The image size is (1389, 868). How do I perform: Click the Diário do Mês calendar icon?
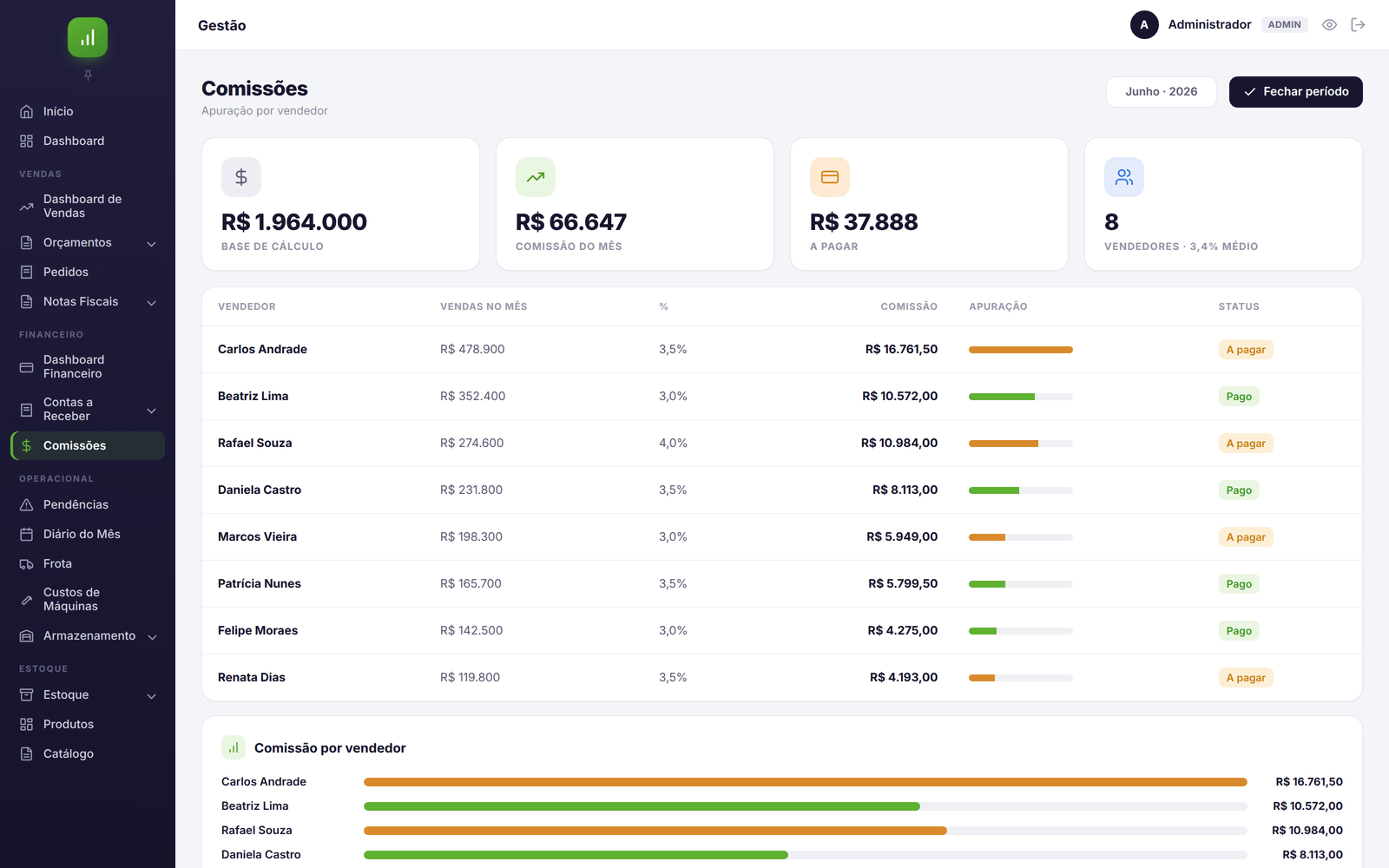27,534
